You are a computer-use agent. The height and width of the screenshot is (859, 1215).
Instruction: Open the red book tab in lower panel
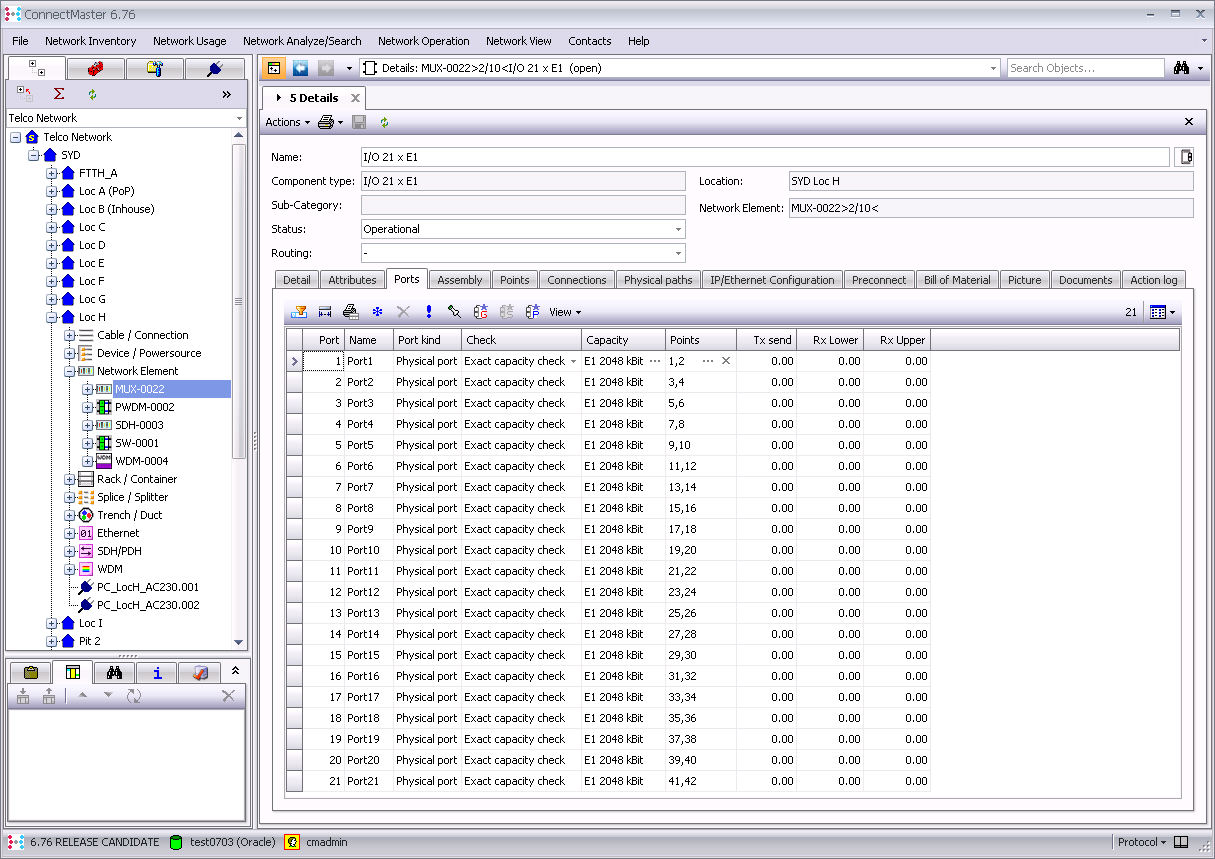(200, 672)
